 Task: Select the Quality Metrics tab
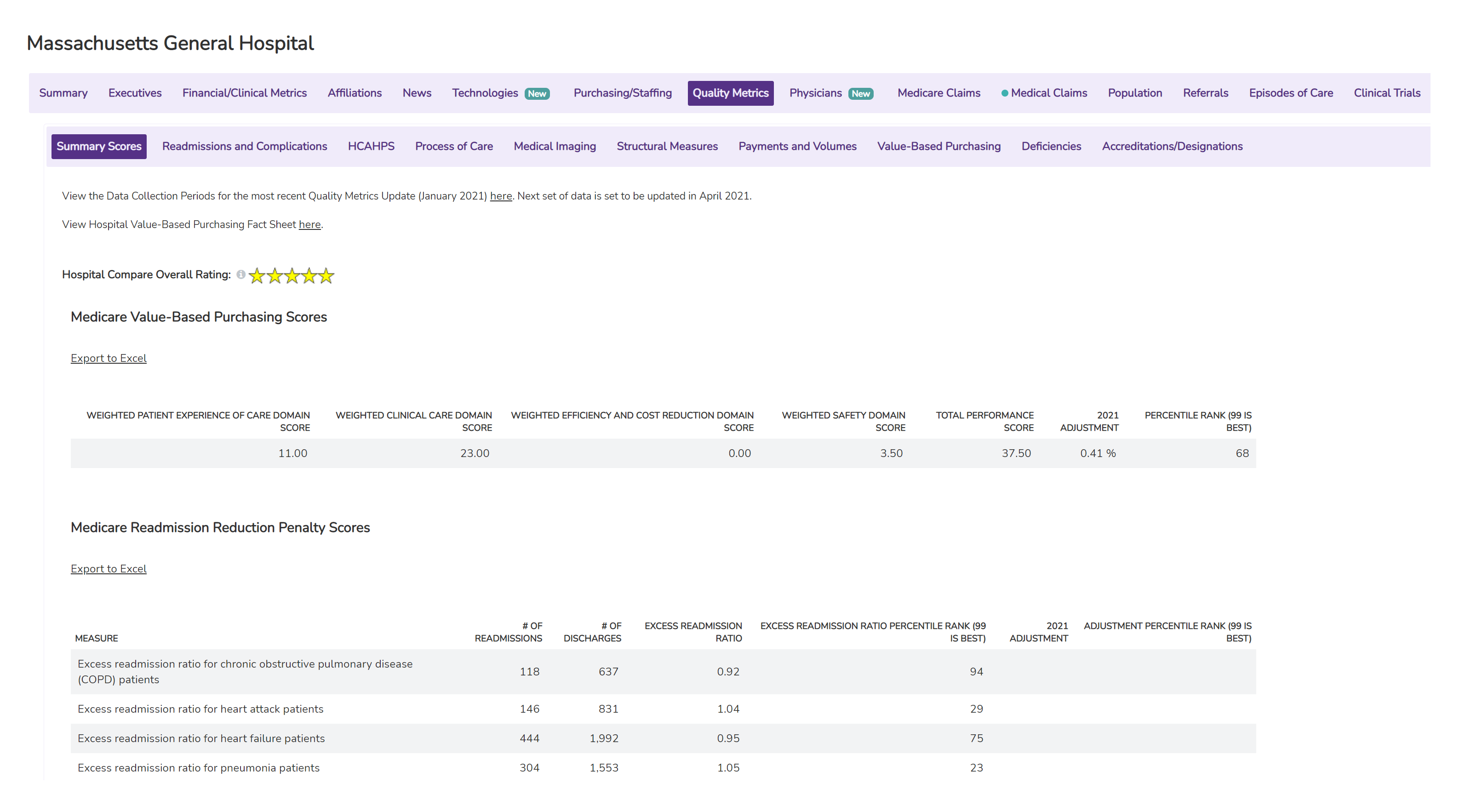point(730,93)
